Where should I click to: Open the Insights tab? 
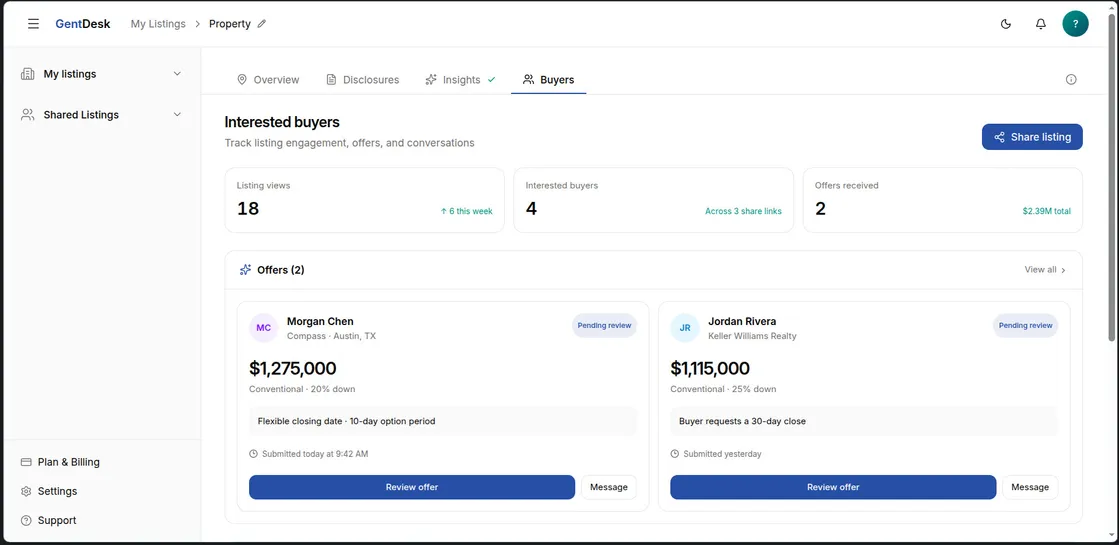460,79
